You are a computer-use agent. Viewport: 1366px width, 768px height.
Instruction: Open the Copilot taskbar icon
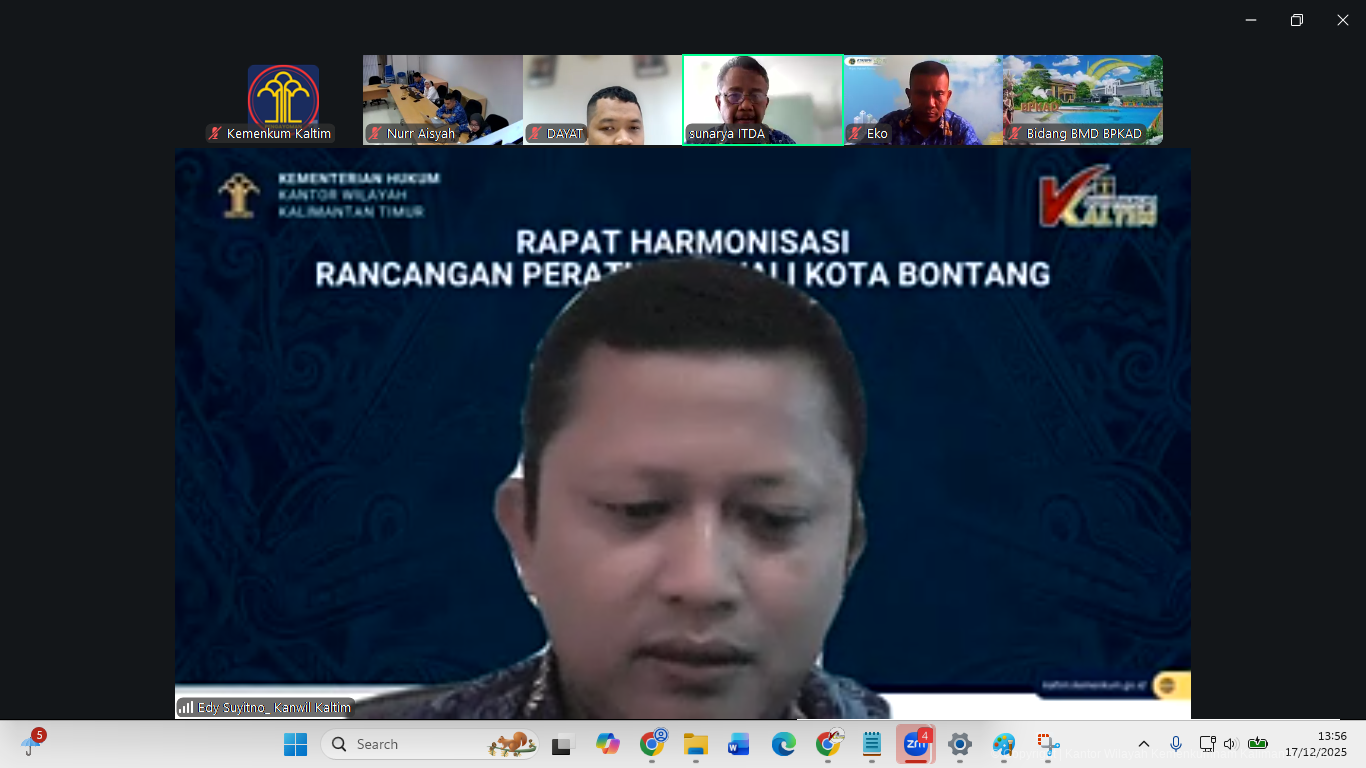pos(607,744)
